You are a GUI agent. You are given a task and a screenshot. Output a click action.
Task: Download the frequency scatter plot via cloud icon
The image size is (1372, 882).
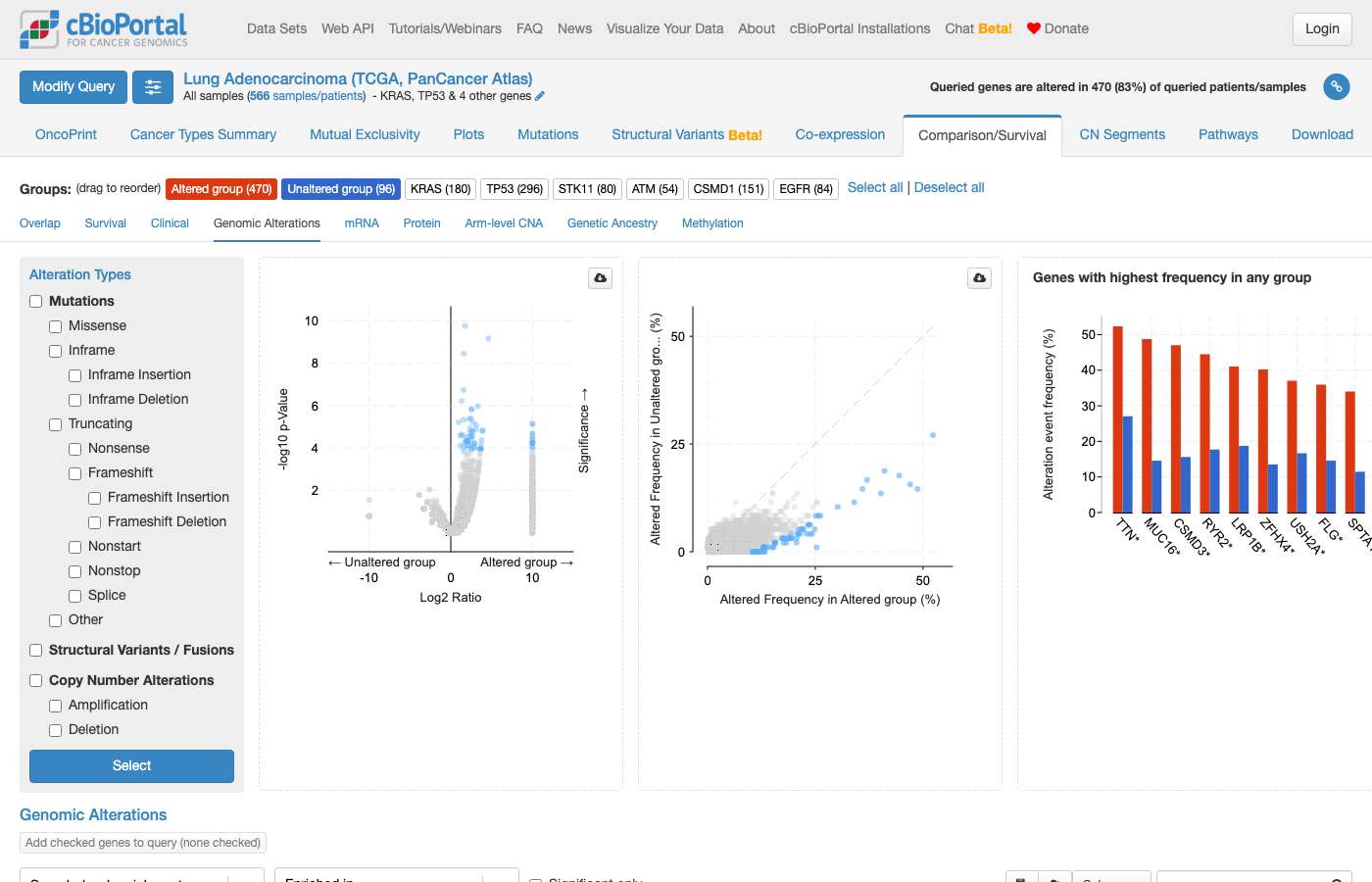tap(980, 278)
